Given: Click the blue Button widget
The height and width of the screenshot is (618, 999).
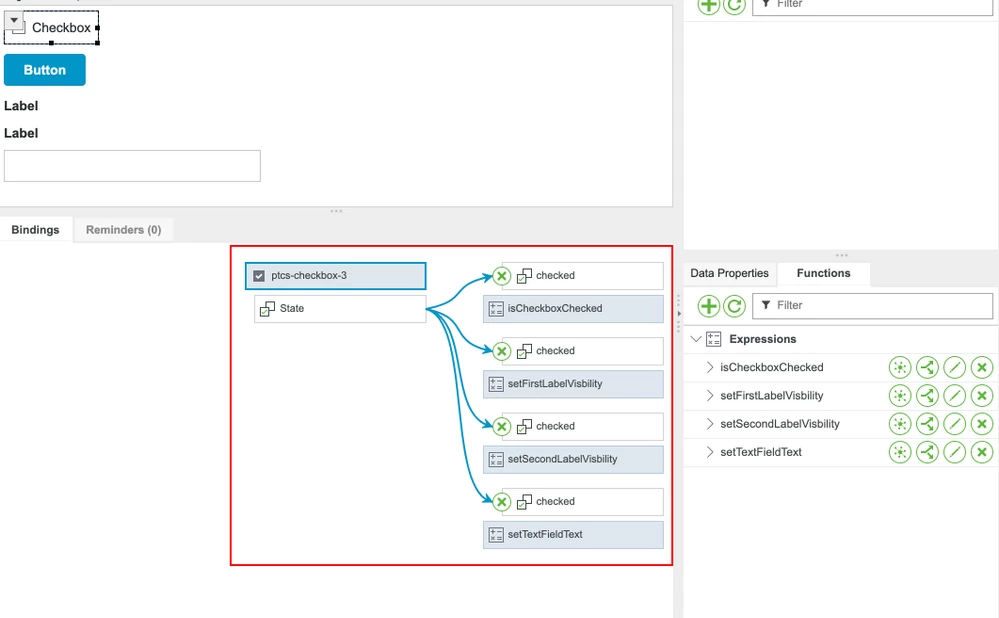Looking at the screenshot, I should pyautogui.click(x=45, y=70).
